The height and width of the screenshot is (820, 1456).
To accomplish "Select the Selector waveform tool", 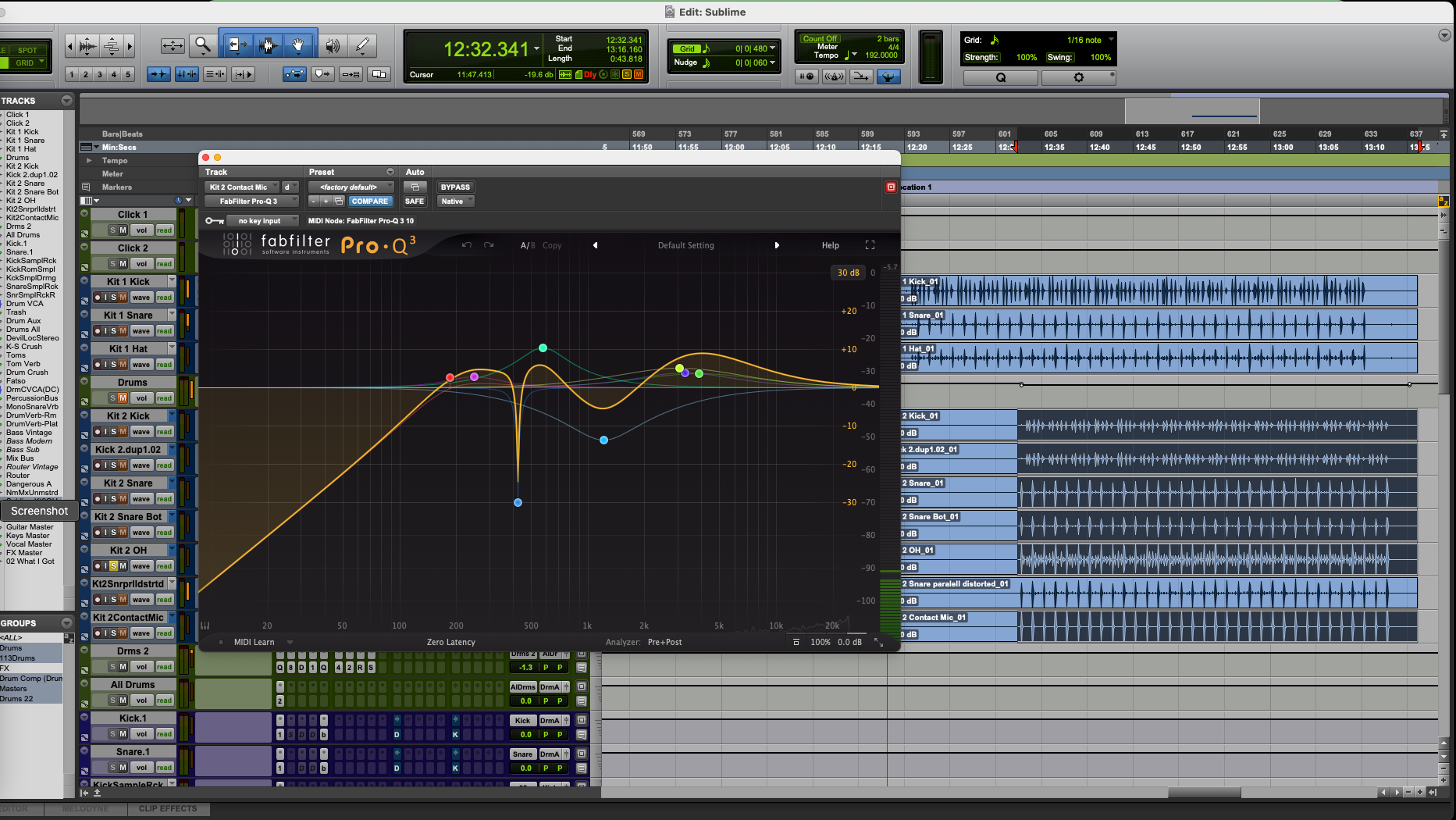I will 267,45.
